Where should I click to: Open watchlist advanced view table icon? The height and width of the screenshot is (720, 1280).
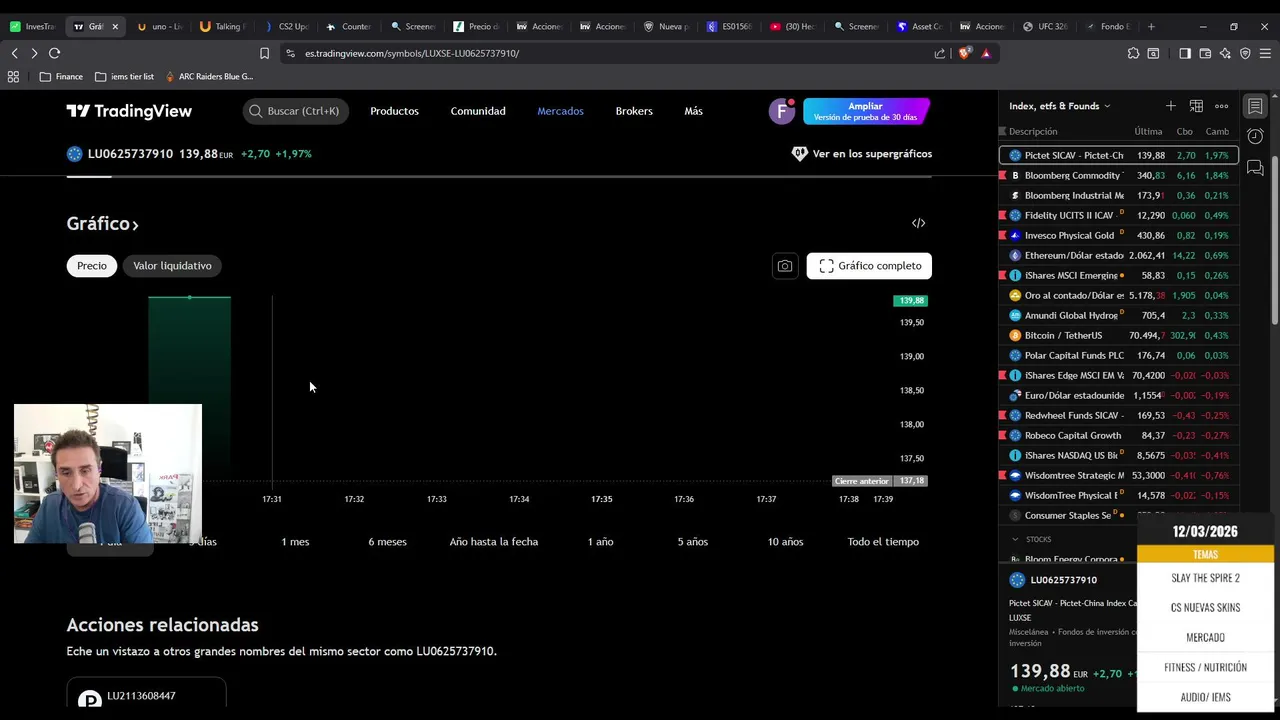(x=1196, y=106)
